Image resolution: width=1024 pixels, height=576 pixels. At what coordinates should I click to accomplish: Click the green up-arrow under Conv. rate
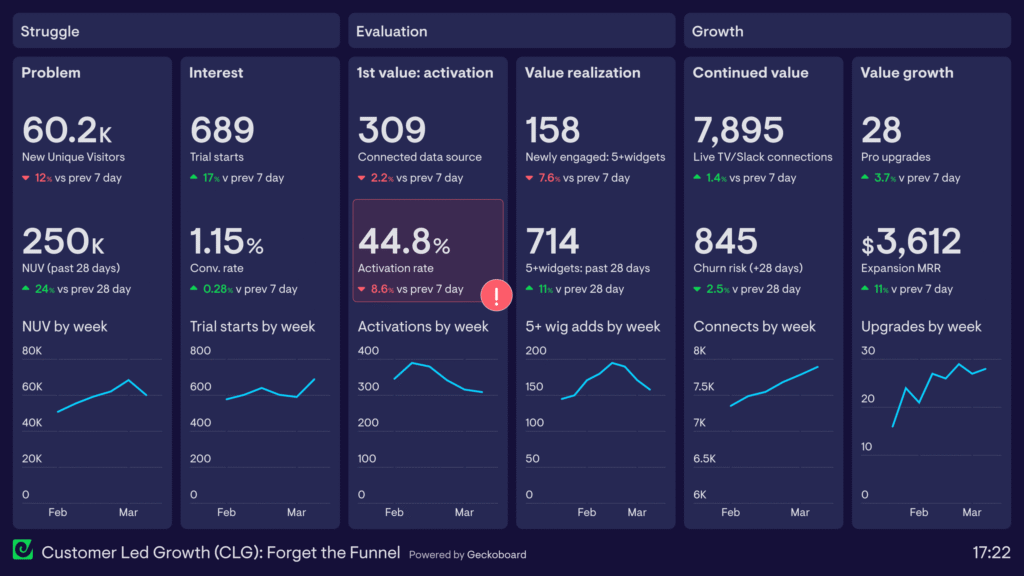194,289
